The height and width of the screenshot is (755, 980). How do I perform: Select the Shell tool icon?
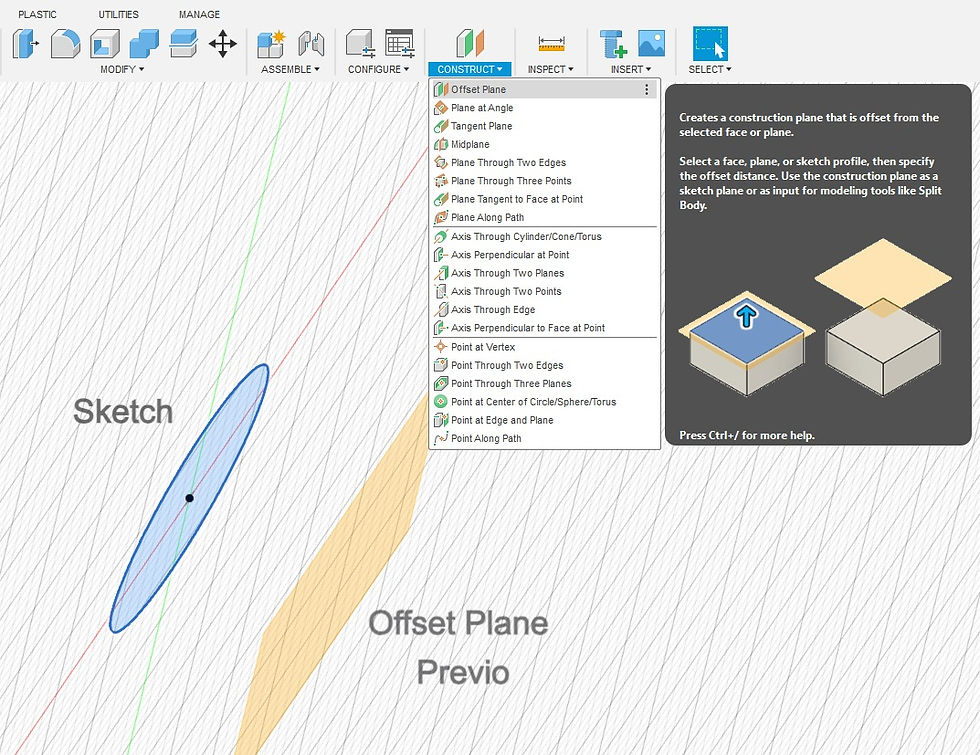tap(103, 44)
